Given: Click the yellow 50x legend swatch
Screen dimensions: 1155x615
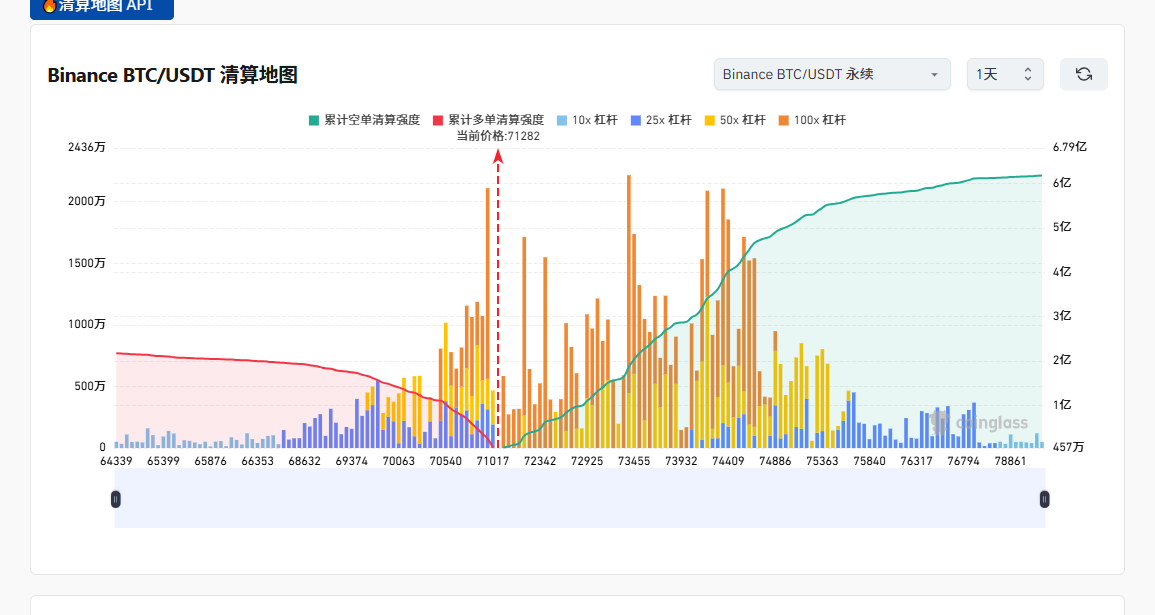Looking at the screenshot, I should click(x=710, y=120).
